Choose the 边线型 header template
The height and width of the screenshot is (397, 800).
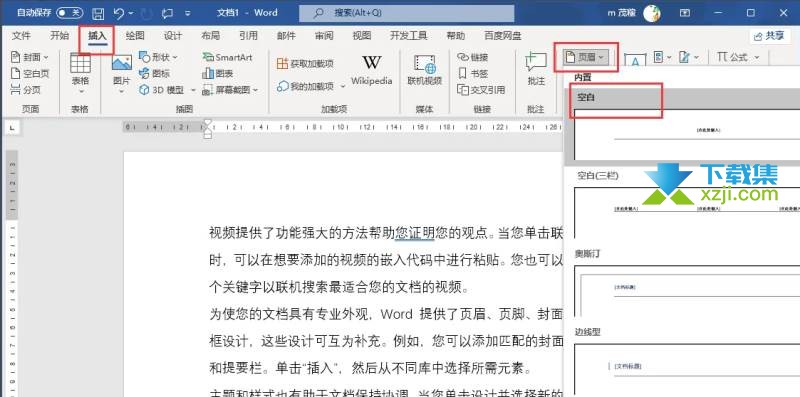pos(687,368)
